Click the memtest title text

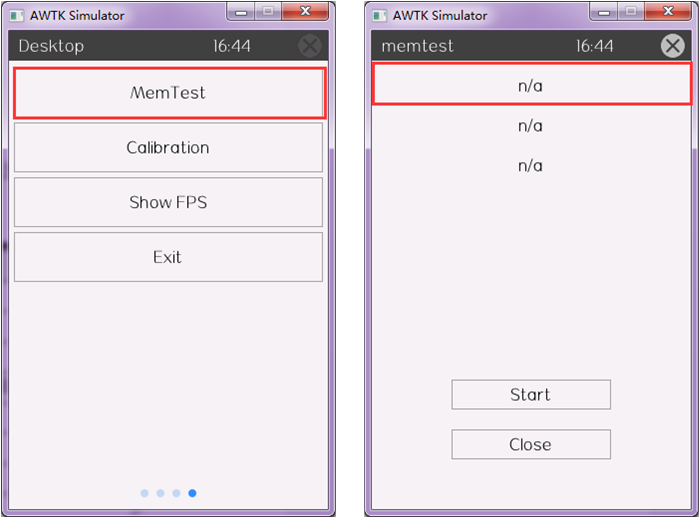point(417,46)
